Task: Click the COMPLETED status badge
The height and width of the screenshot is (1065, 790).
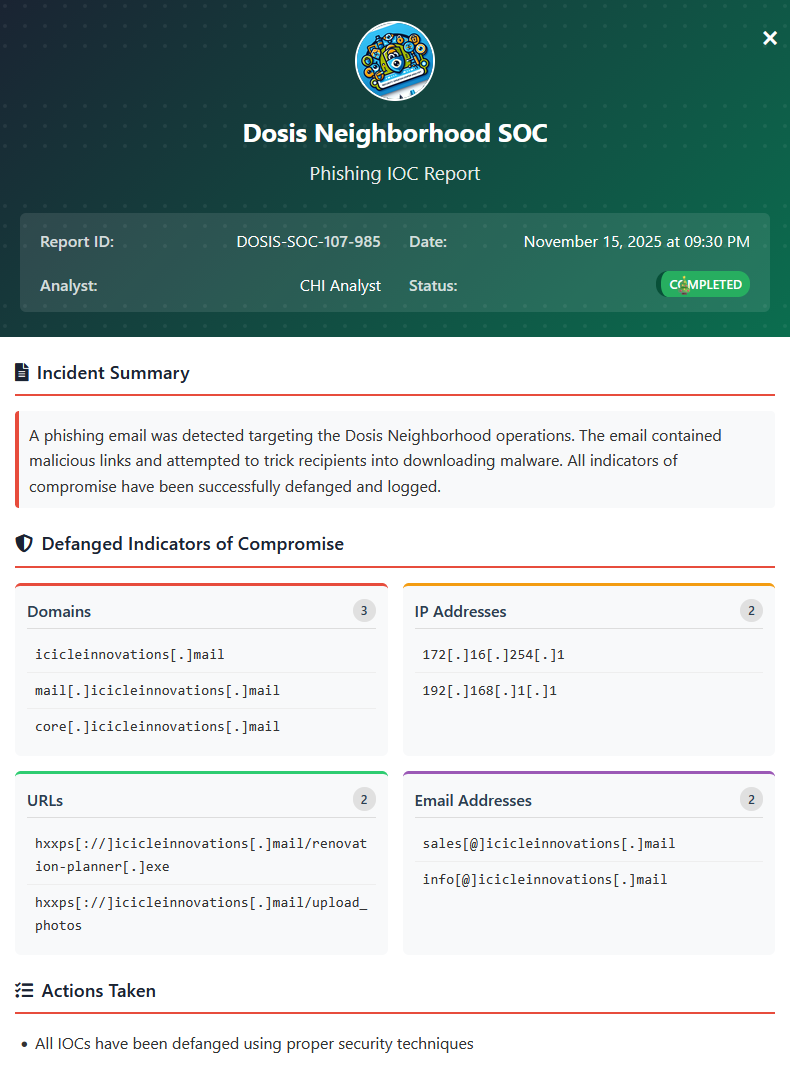Action: pos(704,285)
